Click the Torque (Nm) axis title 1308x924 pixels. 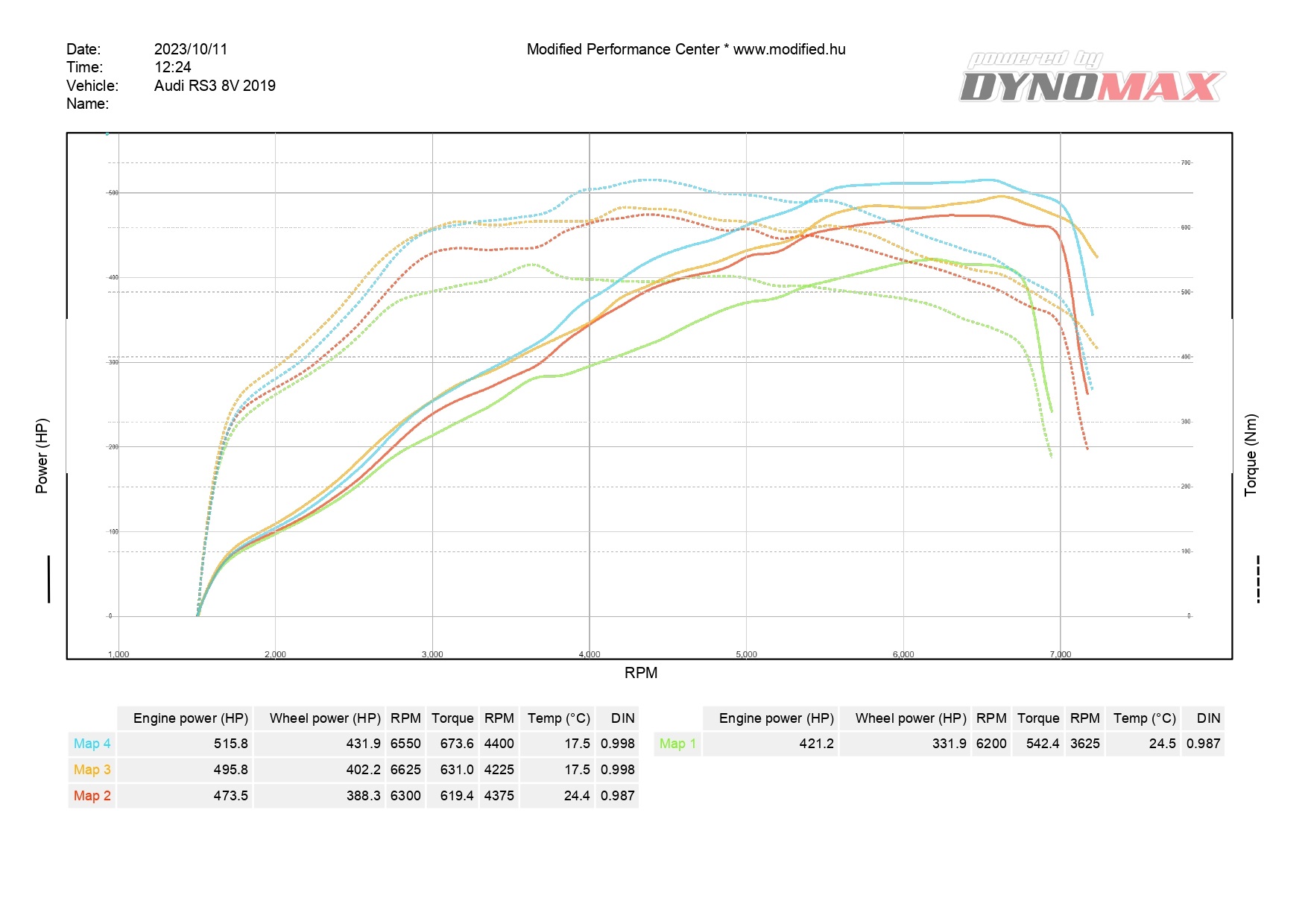pyautogui.click(x=1251, y=455)
